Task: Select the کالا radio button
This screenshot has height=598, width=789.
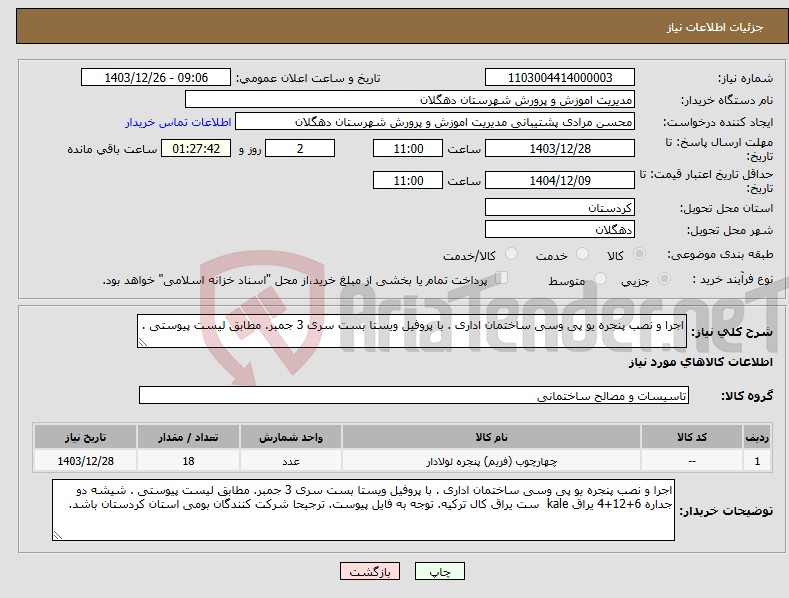Action: [639, 254]
